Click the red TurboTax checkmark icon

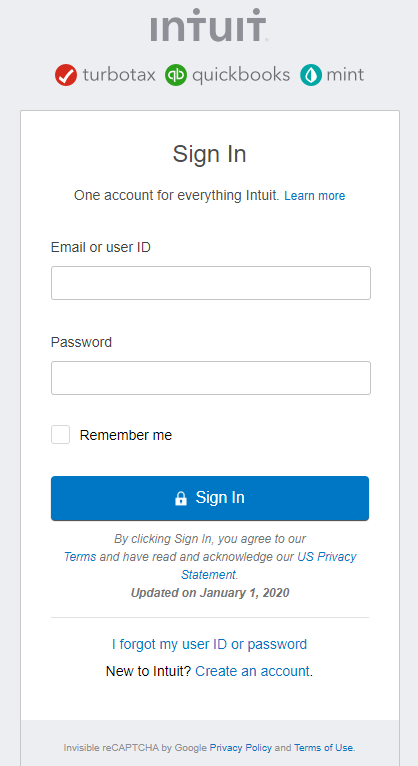[66, 75]
